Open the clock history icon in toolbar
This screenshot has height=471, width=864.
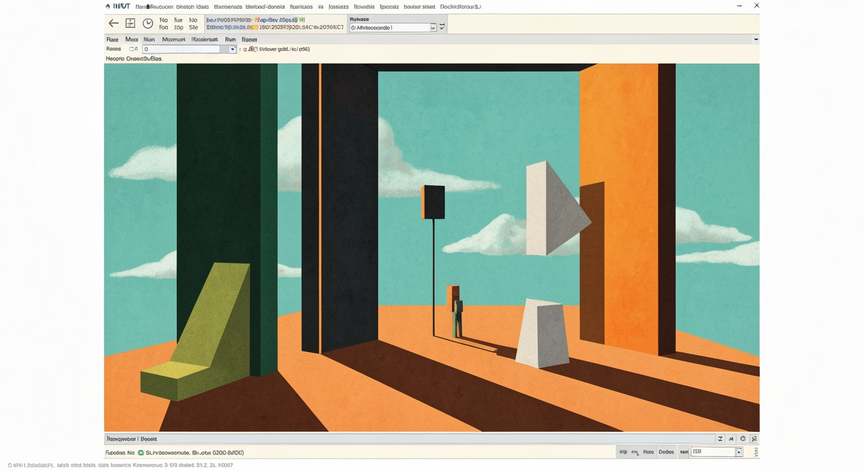click(148, 23)
